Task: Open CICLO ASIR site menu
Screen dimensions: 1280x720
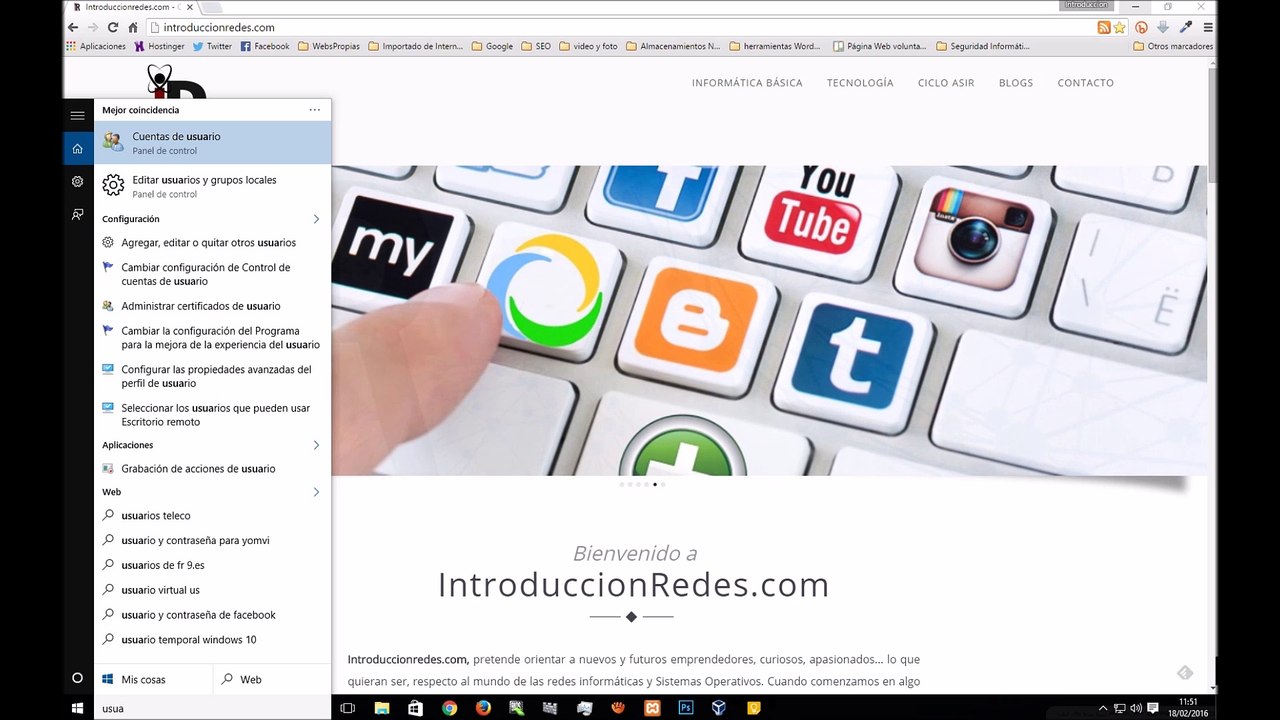Action: click(946, 83)
